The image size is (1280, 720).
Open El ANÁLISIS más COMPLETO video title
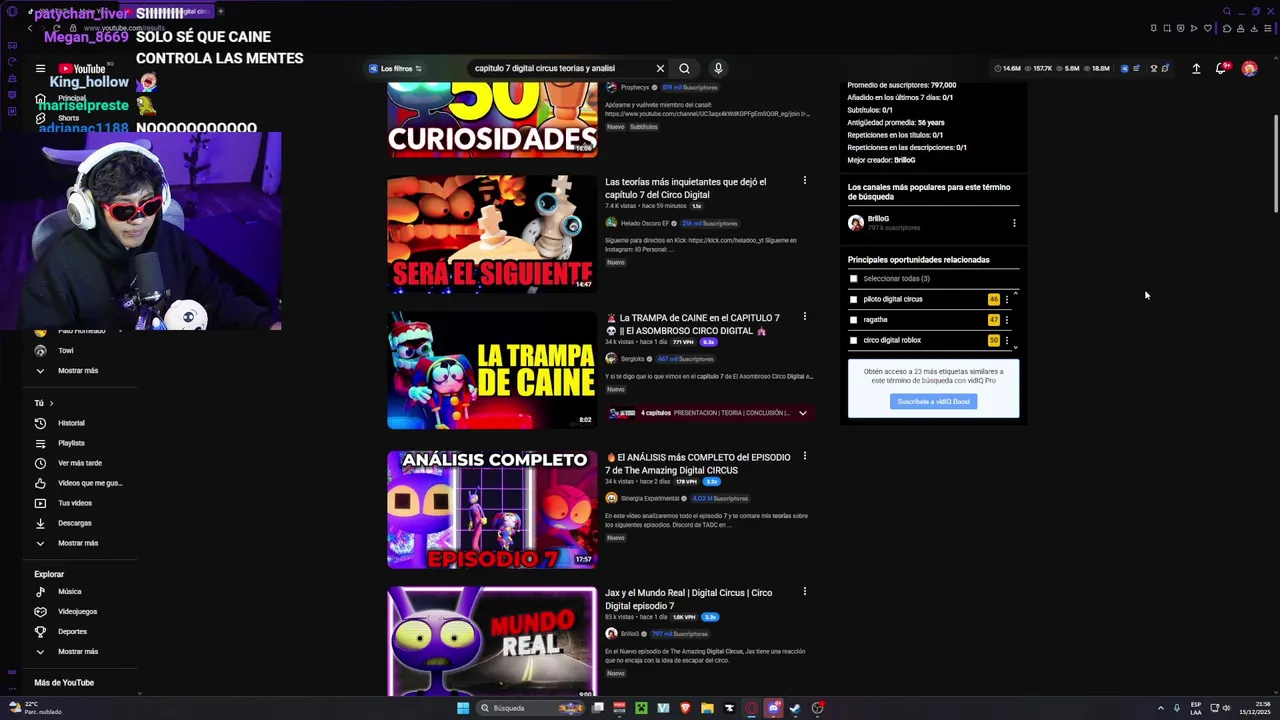698,464
